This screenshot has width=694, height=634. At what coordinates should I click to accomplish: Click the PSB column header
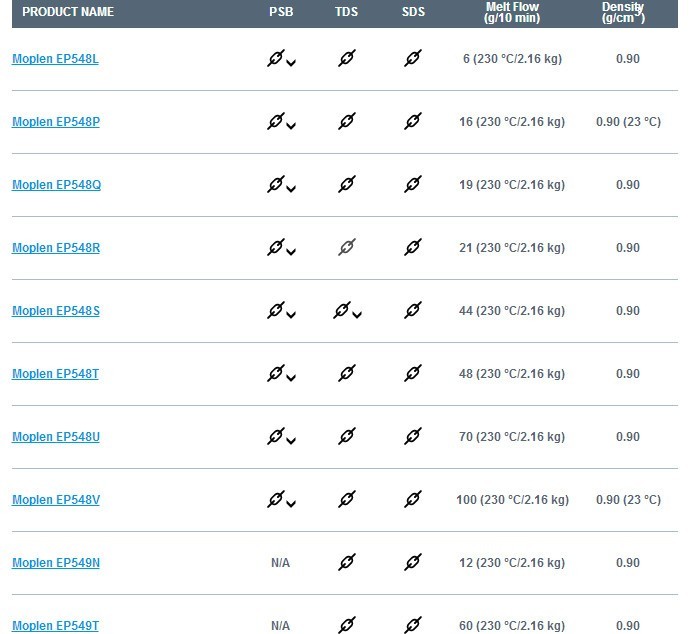point(281,12)
